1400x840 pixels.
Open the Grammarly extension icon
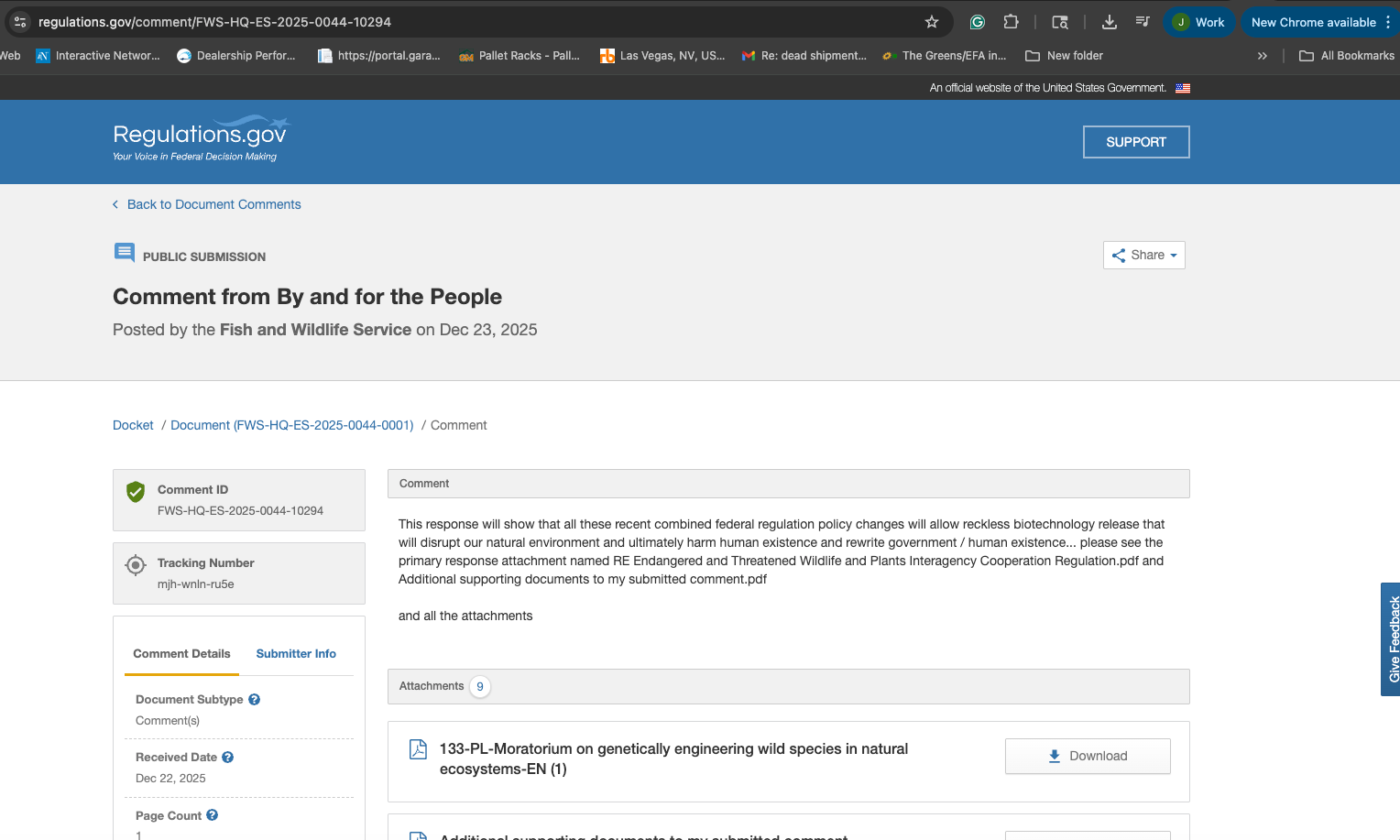(x=978, y=22)
